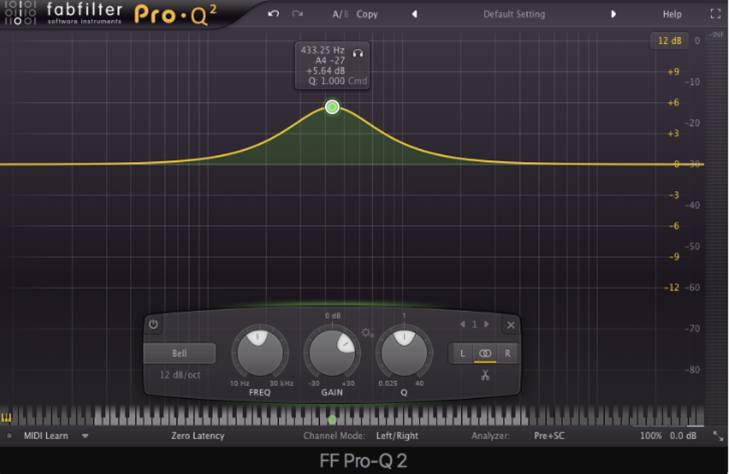Click the GAIN knob
The height and width of the screenshot is (474, 729).
[x=330, y=353]
